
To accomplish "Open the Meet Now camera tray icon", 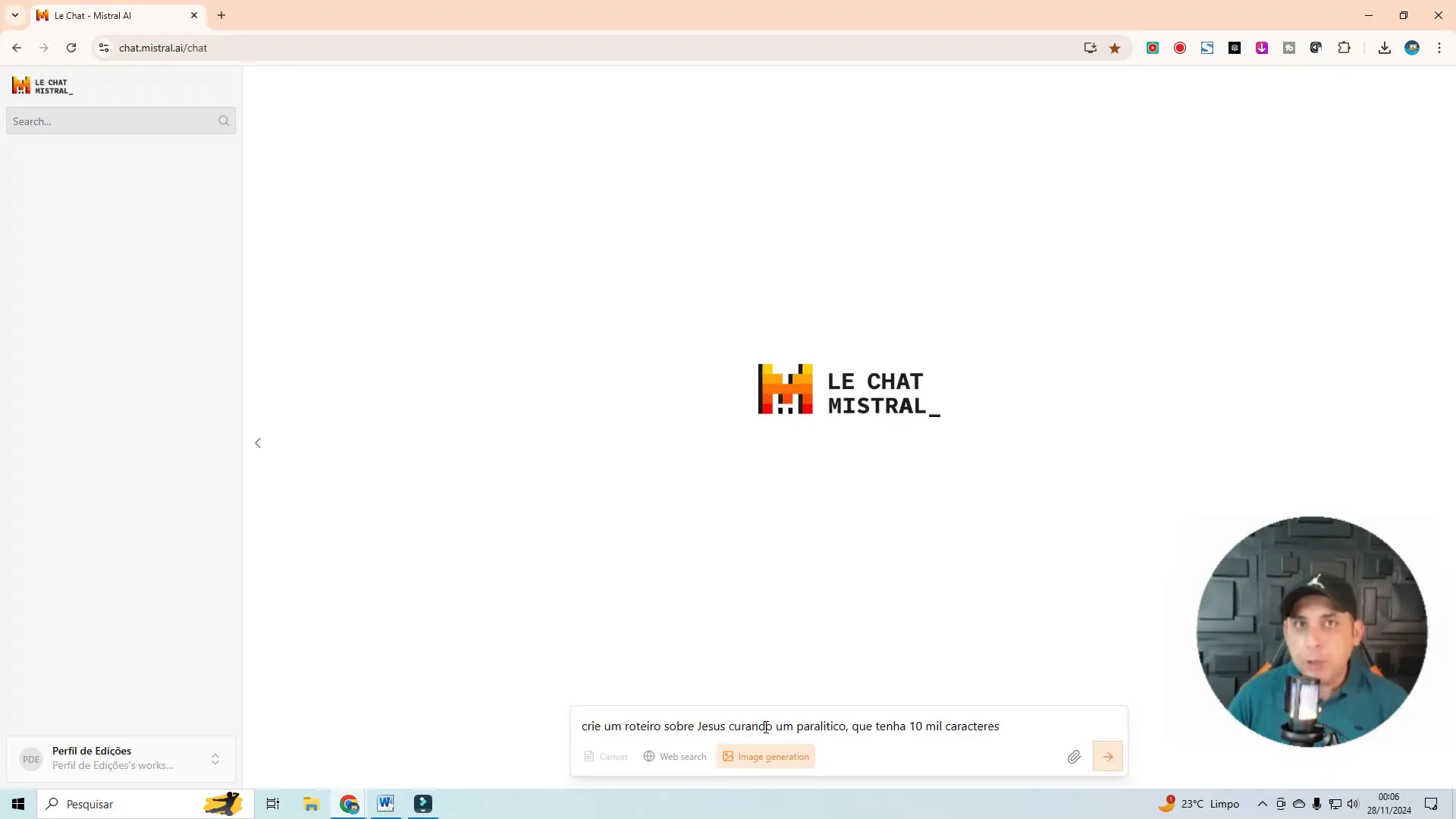I will point(1281,804).
